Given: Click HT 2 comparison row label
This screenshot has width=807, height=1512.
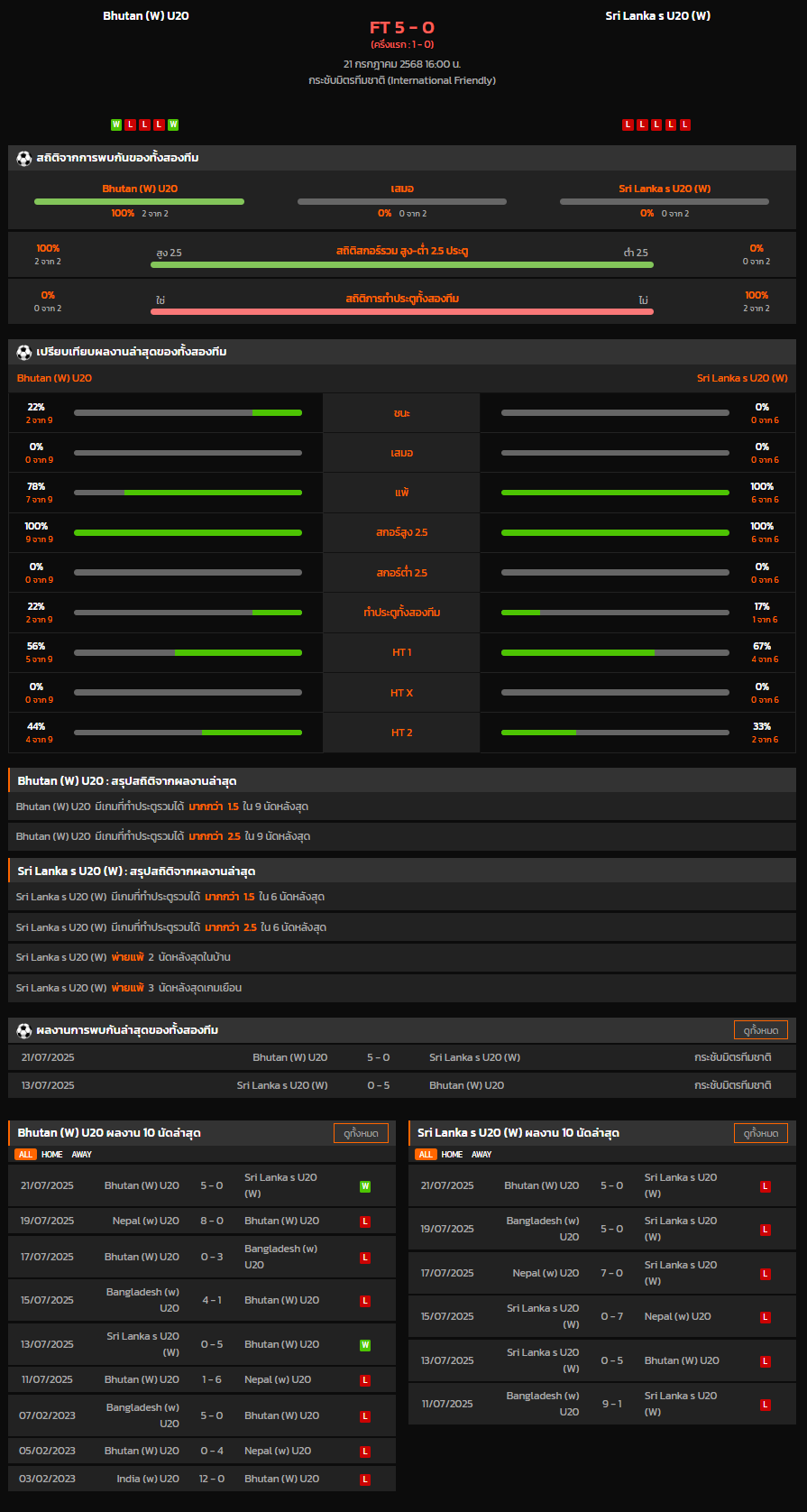Looking at the screenshot, I should 402,733.
